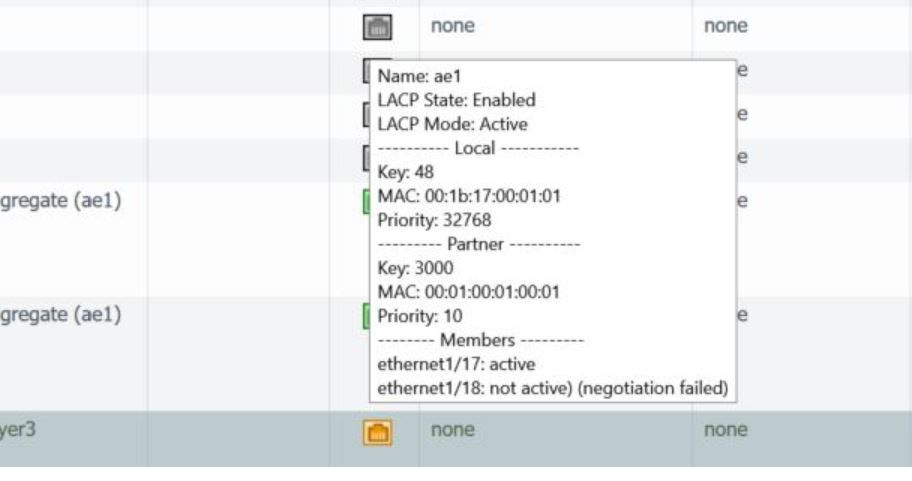Viewport: 912px width, 481px height.
Task: Click rightmost 'none' in the highlighted row
Action: (x=726, y=430)
